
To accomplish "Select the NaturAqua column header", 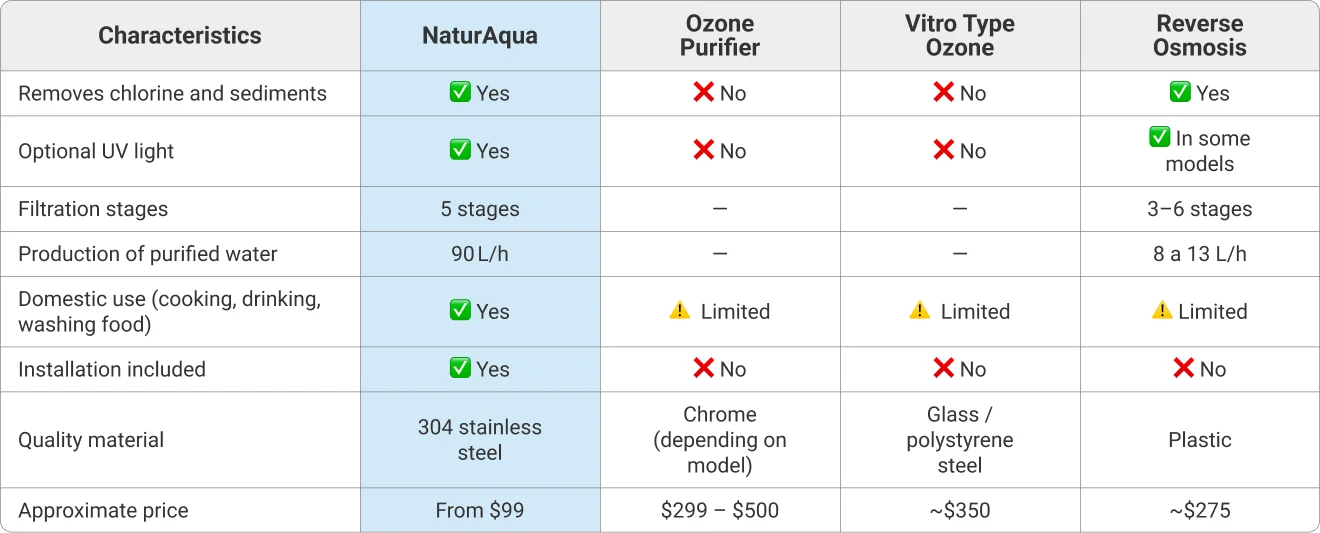I will 480,36.
